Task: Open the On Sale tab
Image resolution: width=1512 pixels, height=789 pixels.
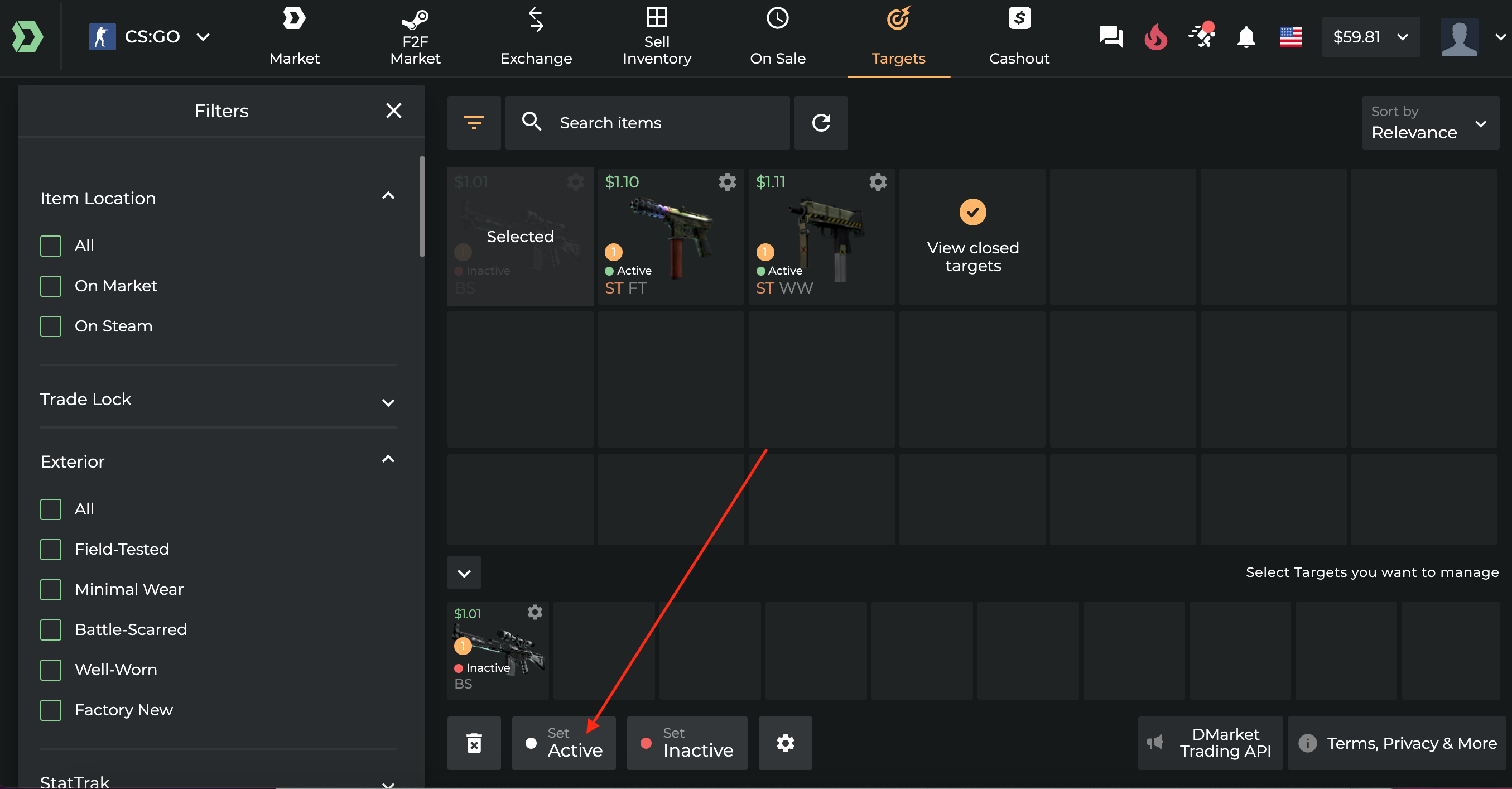Action: (778, 37)
